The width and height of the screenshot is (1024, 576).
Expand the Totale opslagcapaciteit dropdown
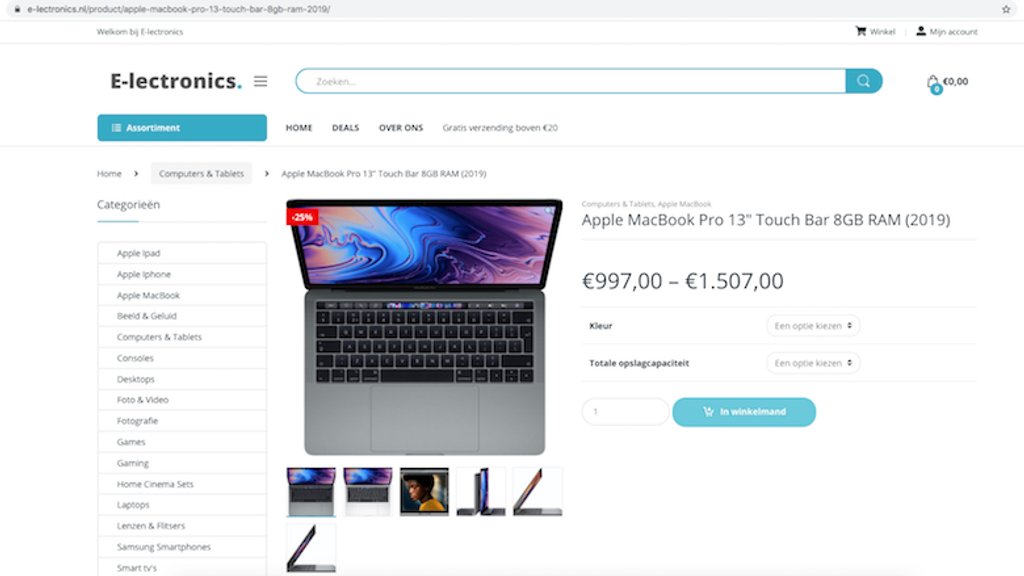tap(813, 362)
